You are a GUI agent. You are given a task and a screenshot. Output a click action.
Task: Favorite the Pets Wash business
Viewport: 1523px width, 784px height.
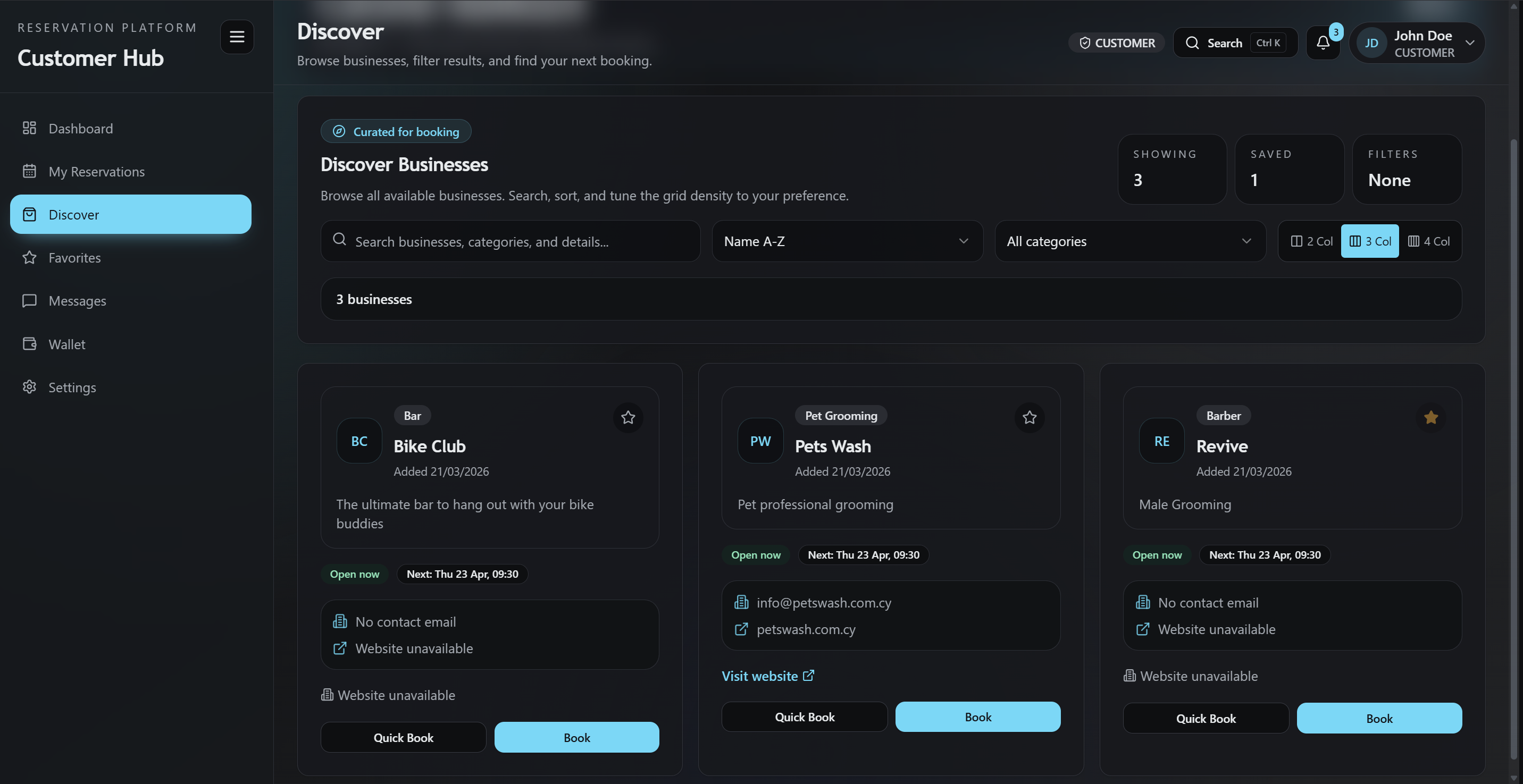point(1030,418)
